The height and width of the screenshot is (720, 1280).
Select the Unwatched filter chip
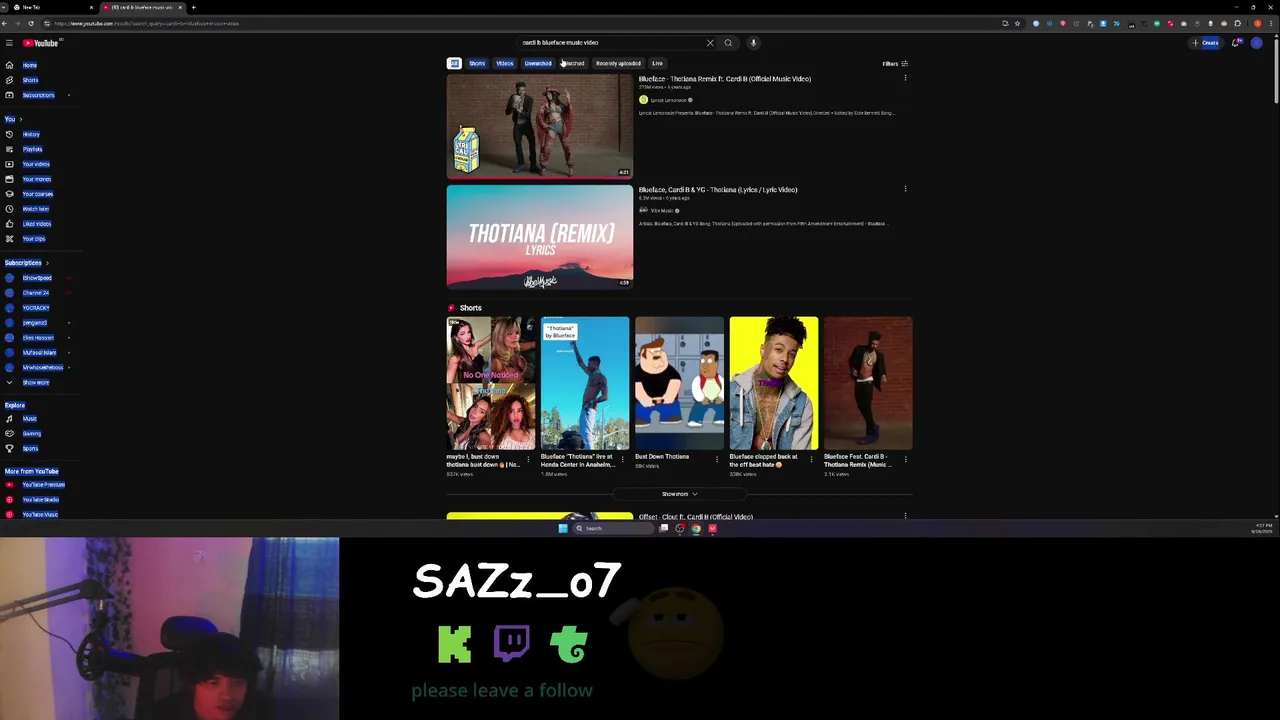coord(538,64)
